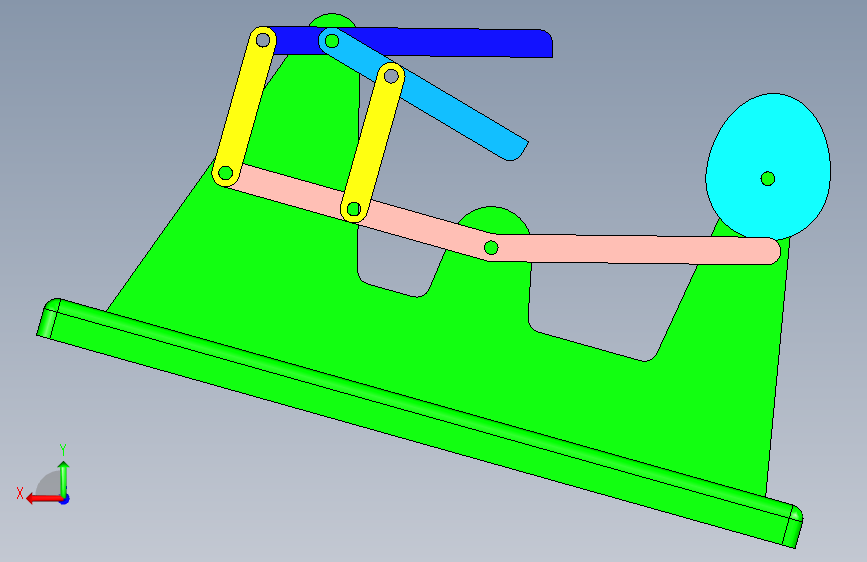Viewport: 867px width, 562px height.
Task: Click bottom pin of left yellow link
Action: point(226,173)
